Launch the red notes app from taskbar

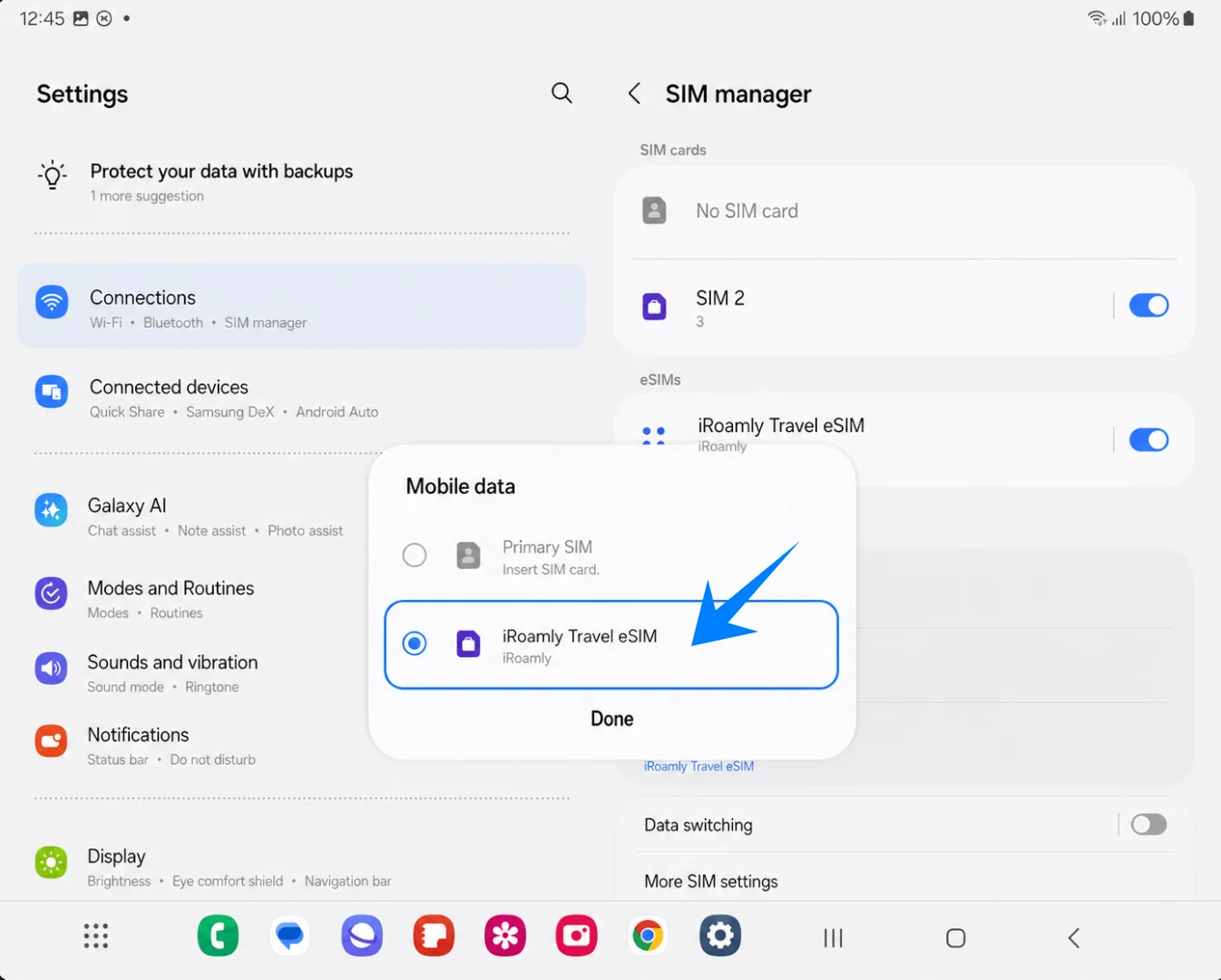coord(434,936)
